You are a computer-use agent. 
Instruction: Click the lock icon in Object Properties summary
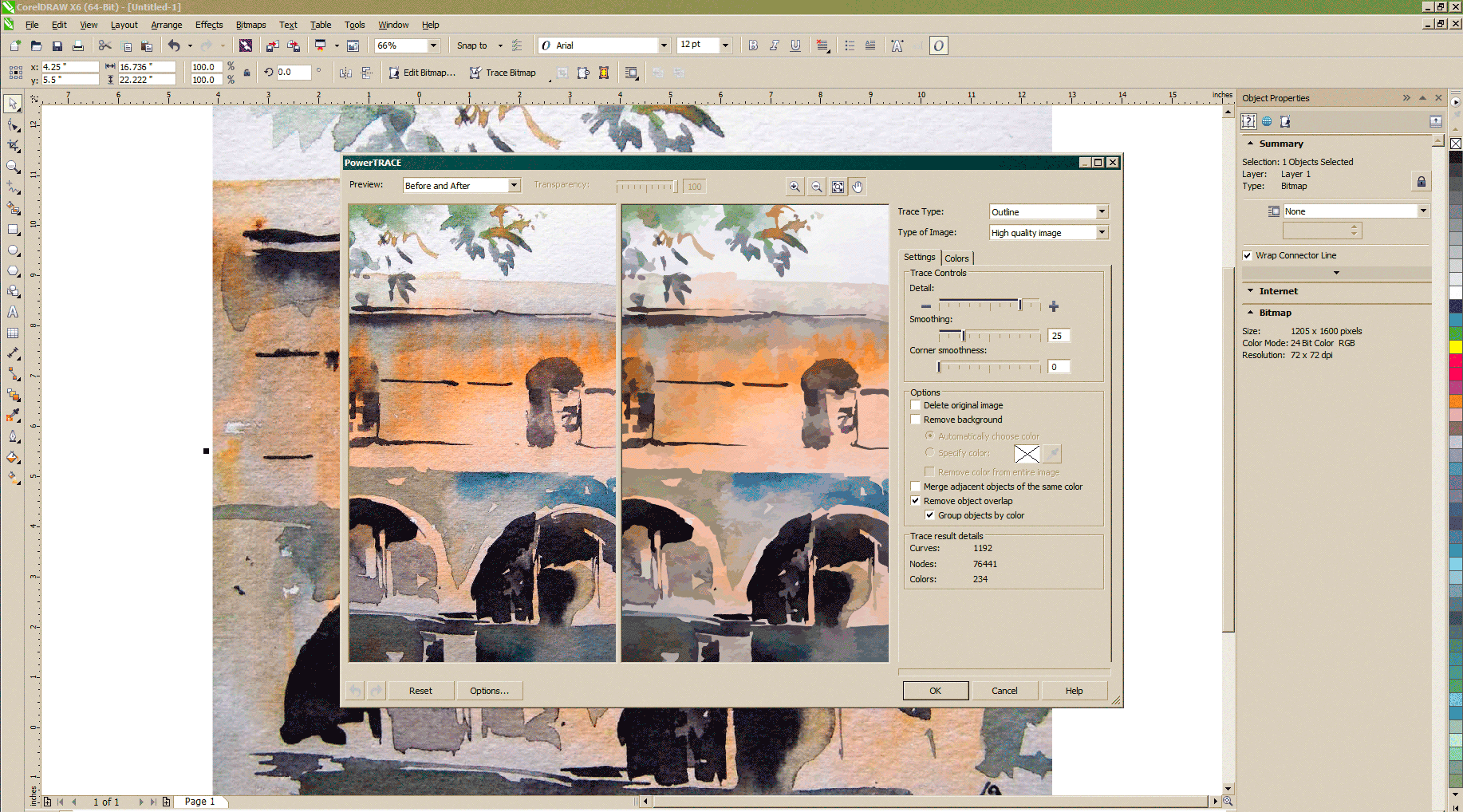click(x=1421, y=182)
